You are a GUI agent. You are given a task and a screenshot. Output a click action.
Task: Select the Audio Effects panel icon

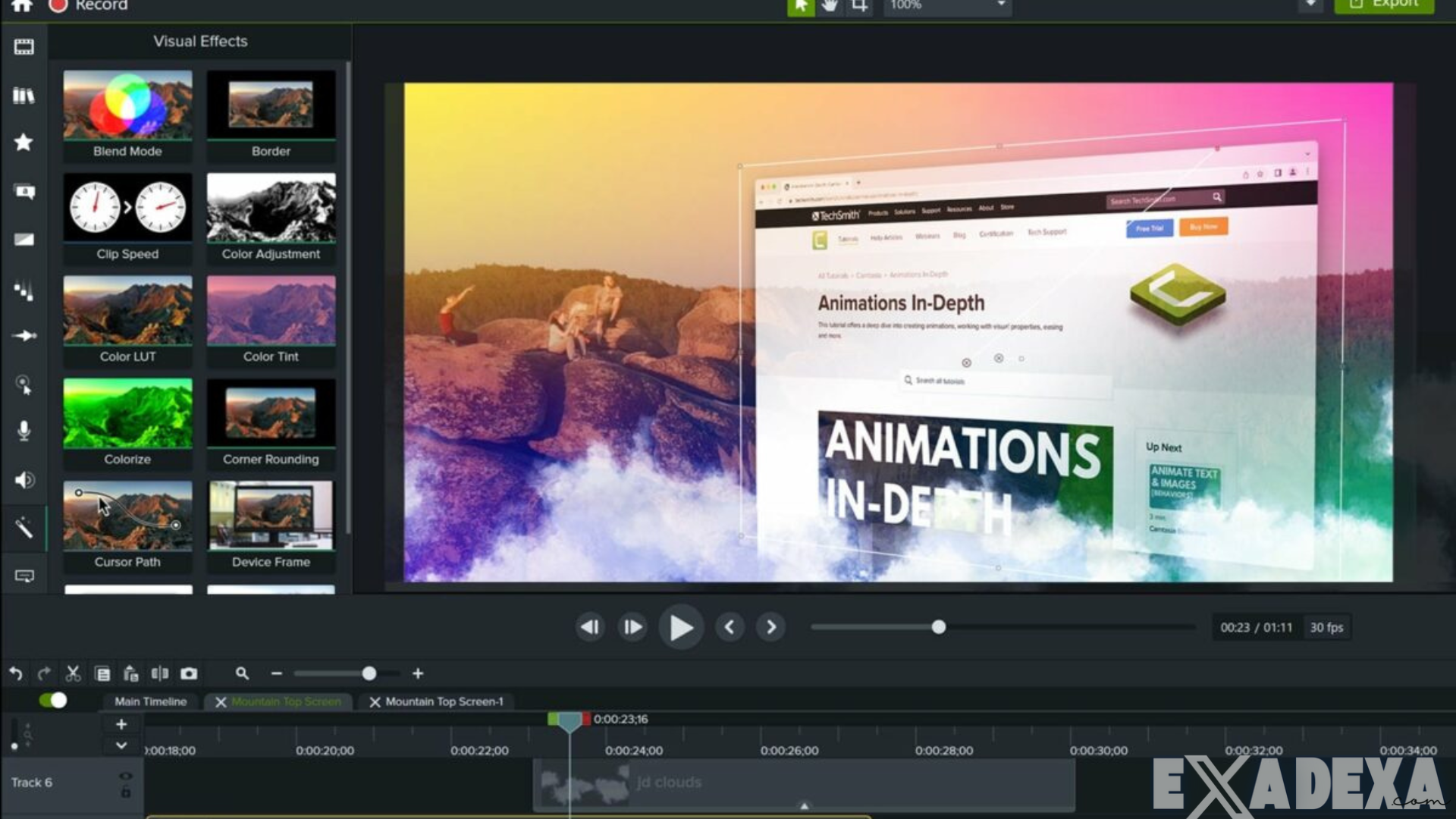[24, 480]
